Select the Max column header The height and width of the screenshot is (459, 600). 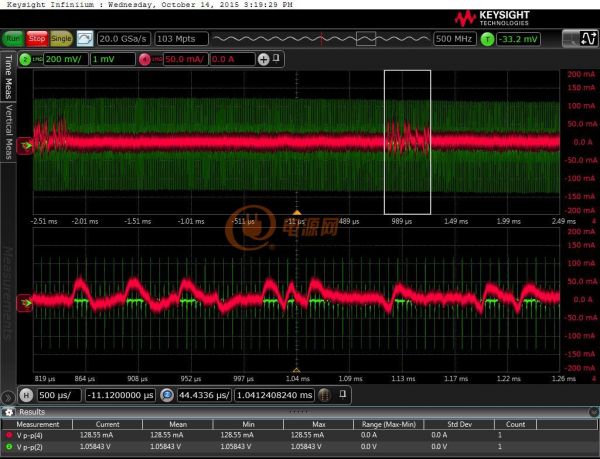[319, 424]
